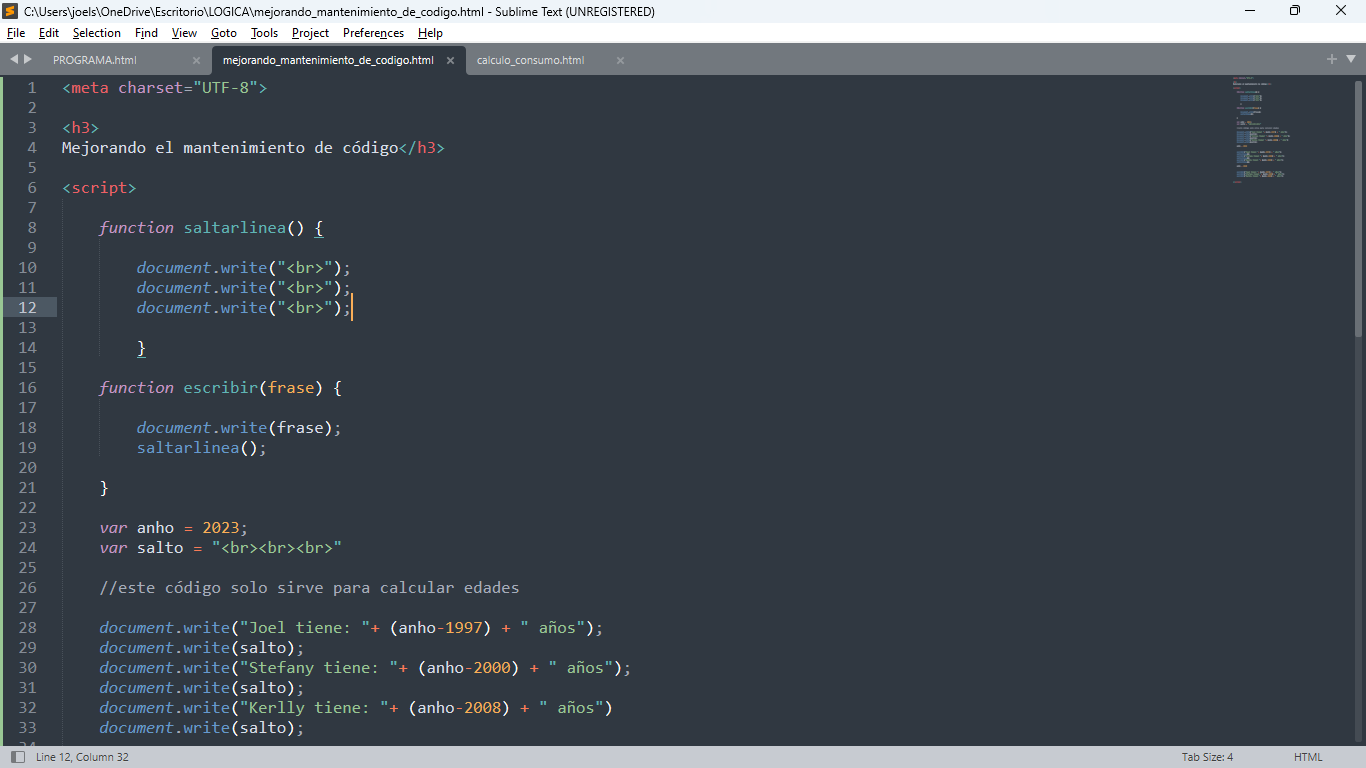Click the document.write on line 11
The width and height of the screenshot is (1366, 768).
202,288
